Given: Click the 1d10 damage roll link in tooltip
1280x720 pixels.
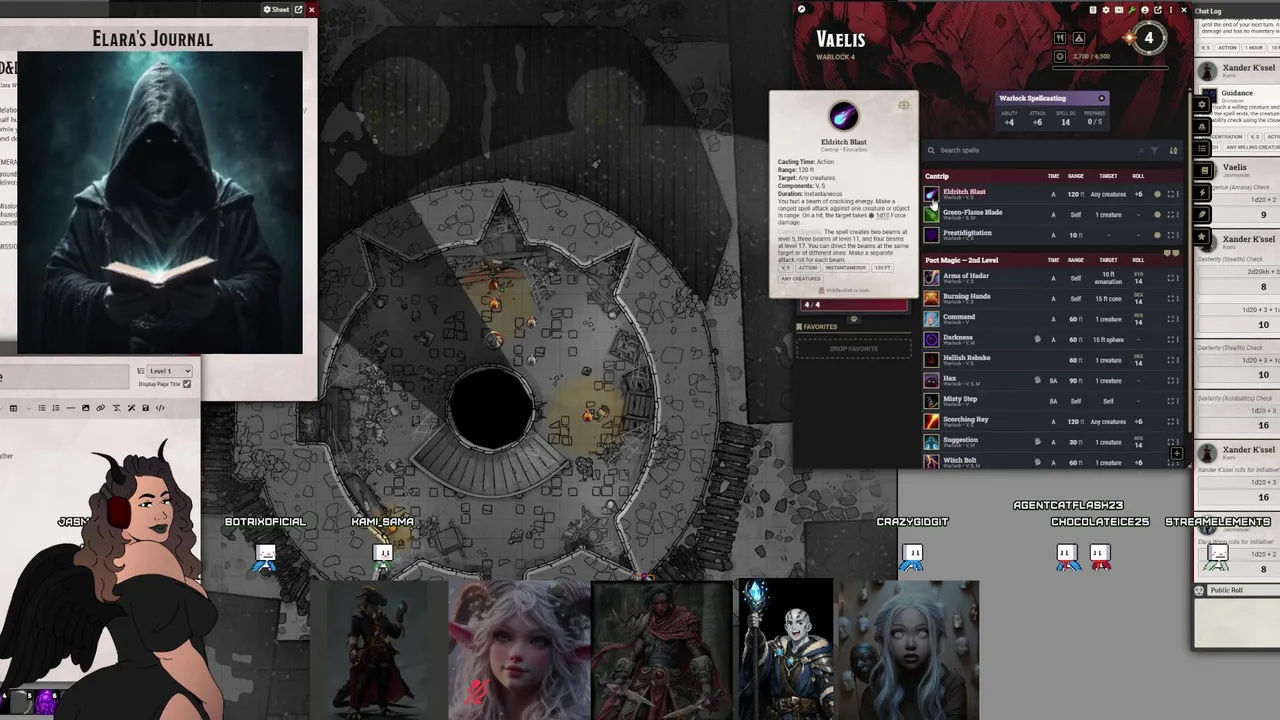Looking at the screenshot, I should point(883,215).
